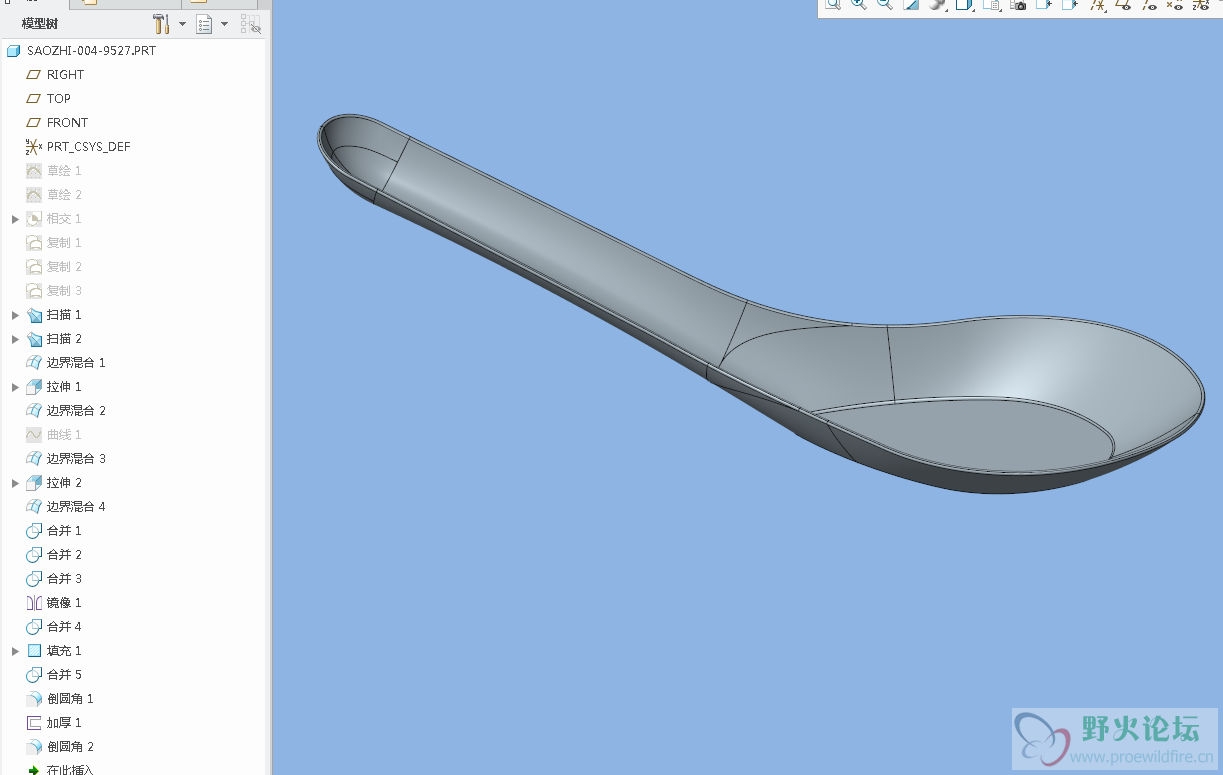Open dropdown arrow beside list document icon
1223x775 pixels.
pos(224,24)
